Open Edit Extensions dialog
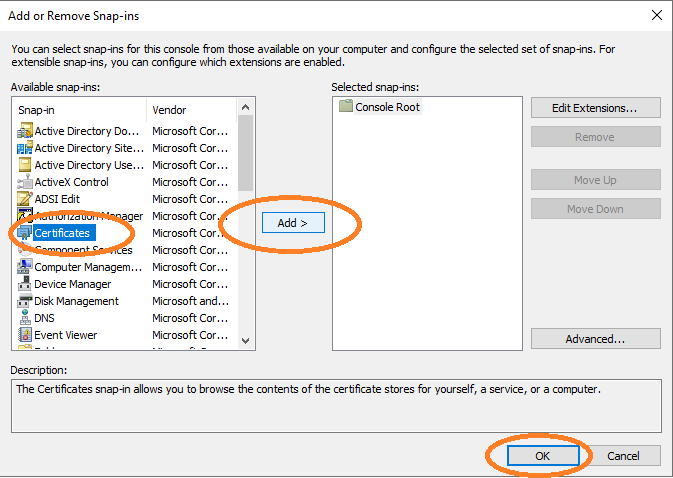The width and height of the screenshot is (673, 478). click(x=595, y=108)
